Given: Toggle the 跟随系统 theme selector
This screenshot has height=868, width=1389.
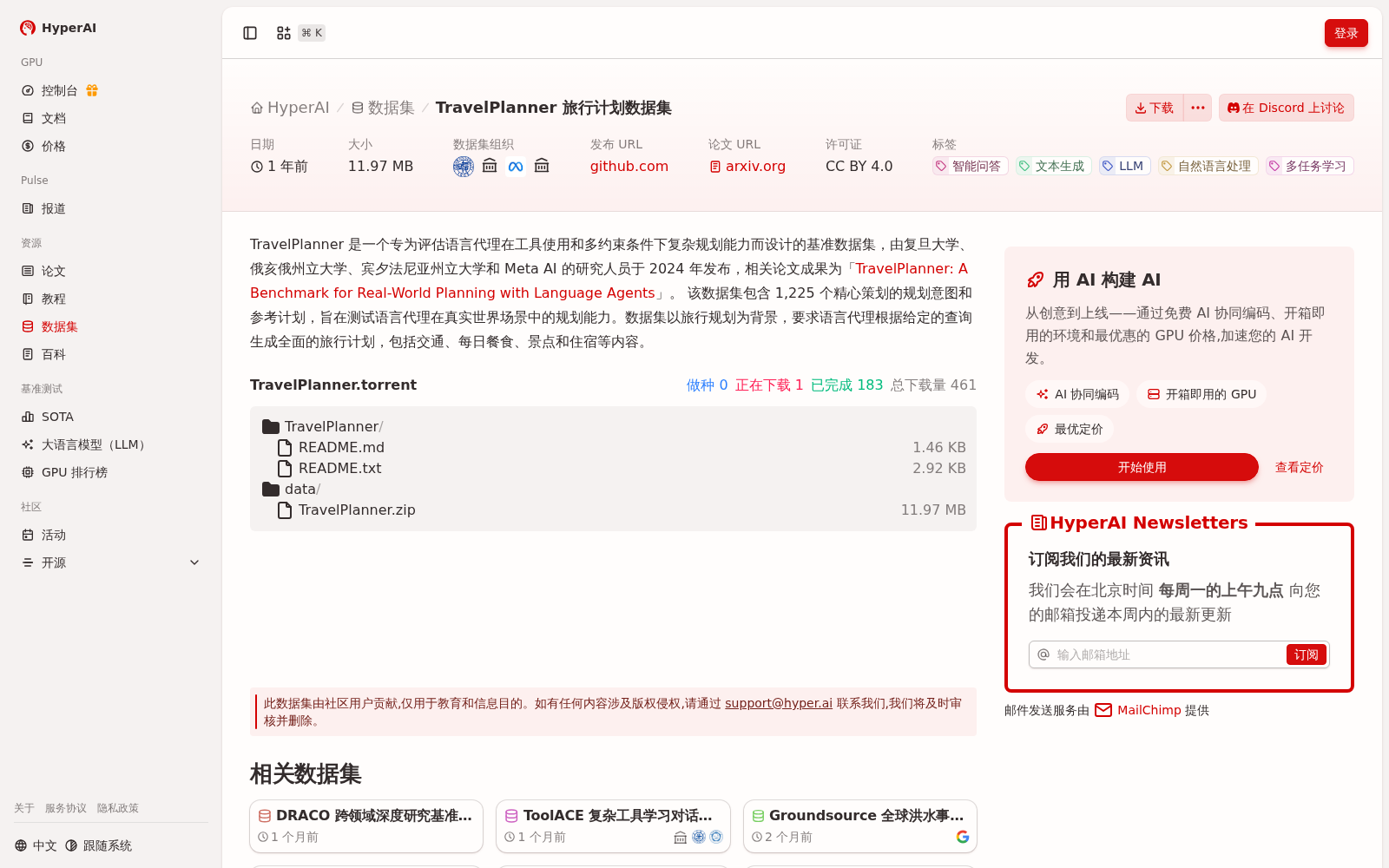Looking at the screenshot, I should 99,845.
